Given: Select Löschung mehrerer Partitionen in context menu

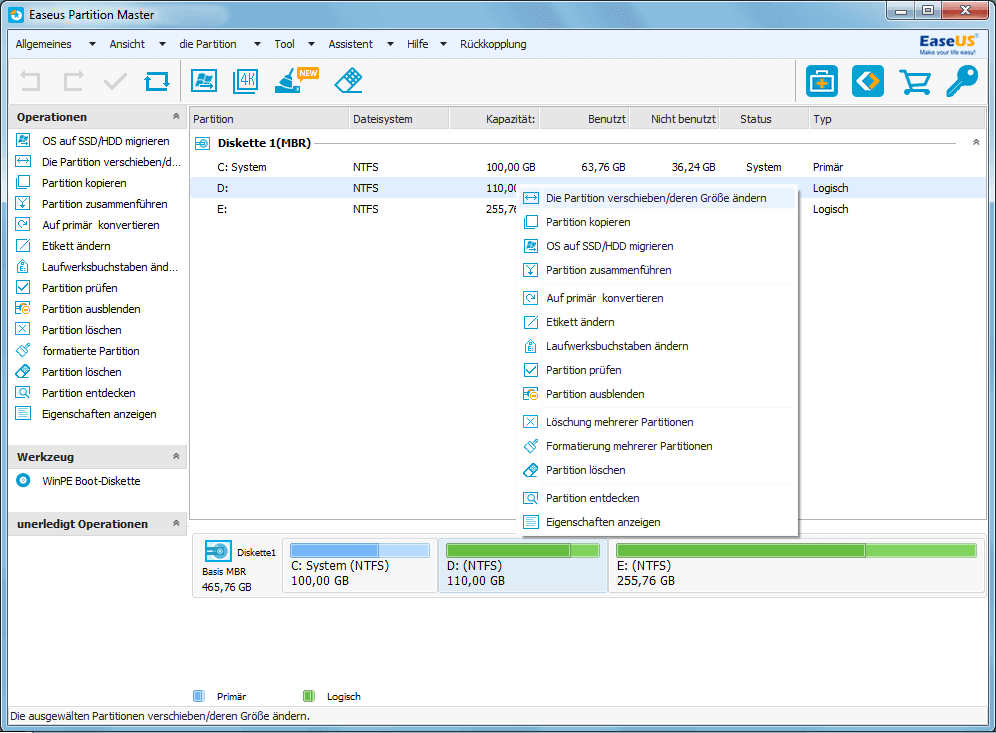Looking at the screenshot, I should click(658, 422).
